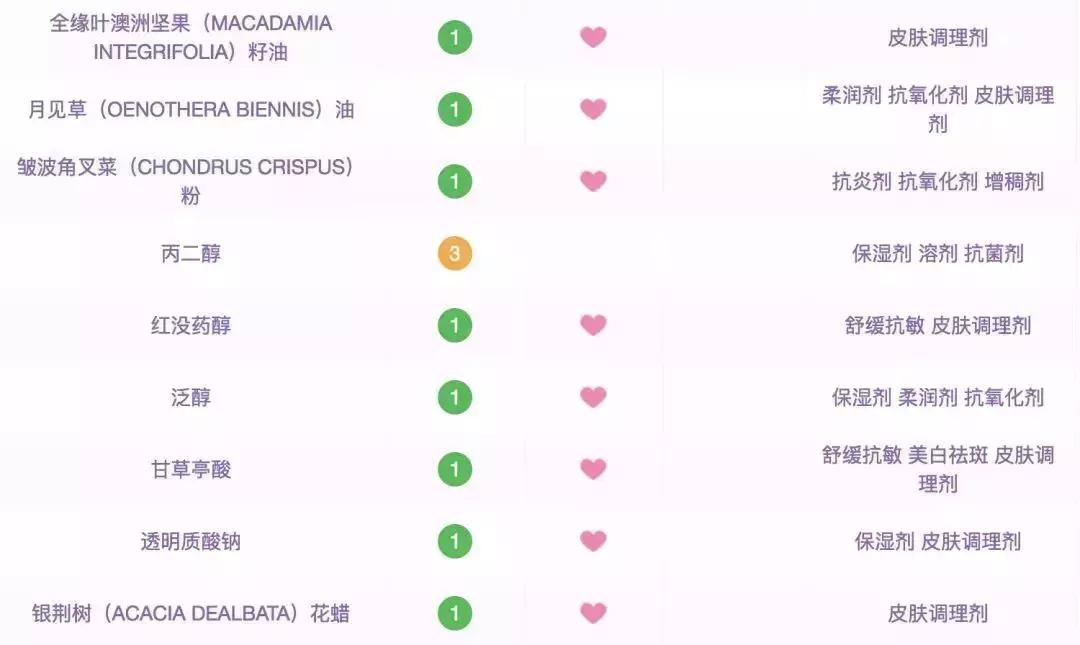Click the orange safety score 3 for 丙二醇

(x=454, y=253)
